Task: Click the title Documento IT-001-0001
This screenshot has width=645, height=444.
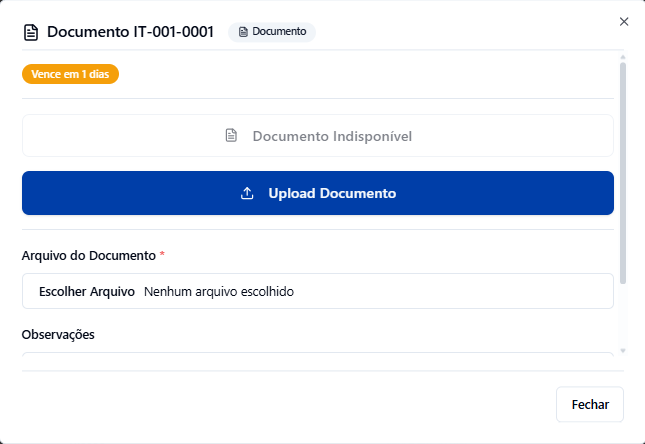Action: pyautogui.click(x=130, y=32)
